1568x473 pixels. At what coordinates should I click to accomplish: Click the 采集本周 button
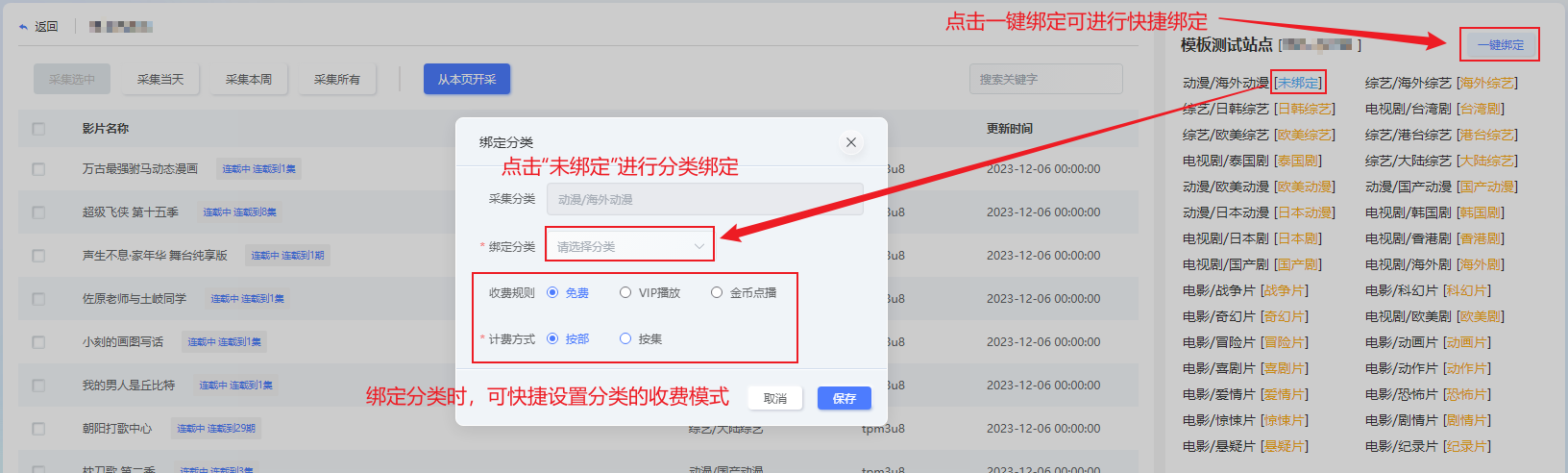click(x=249, y=79)
